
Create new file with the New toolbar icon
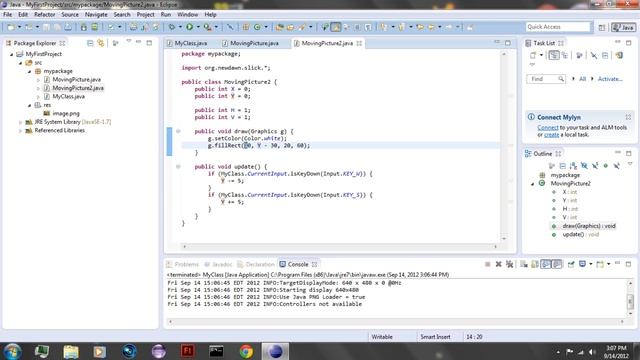(x=11, y=27)
